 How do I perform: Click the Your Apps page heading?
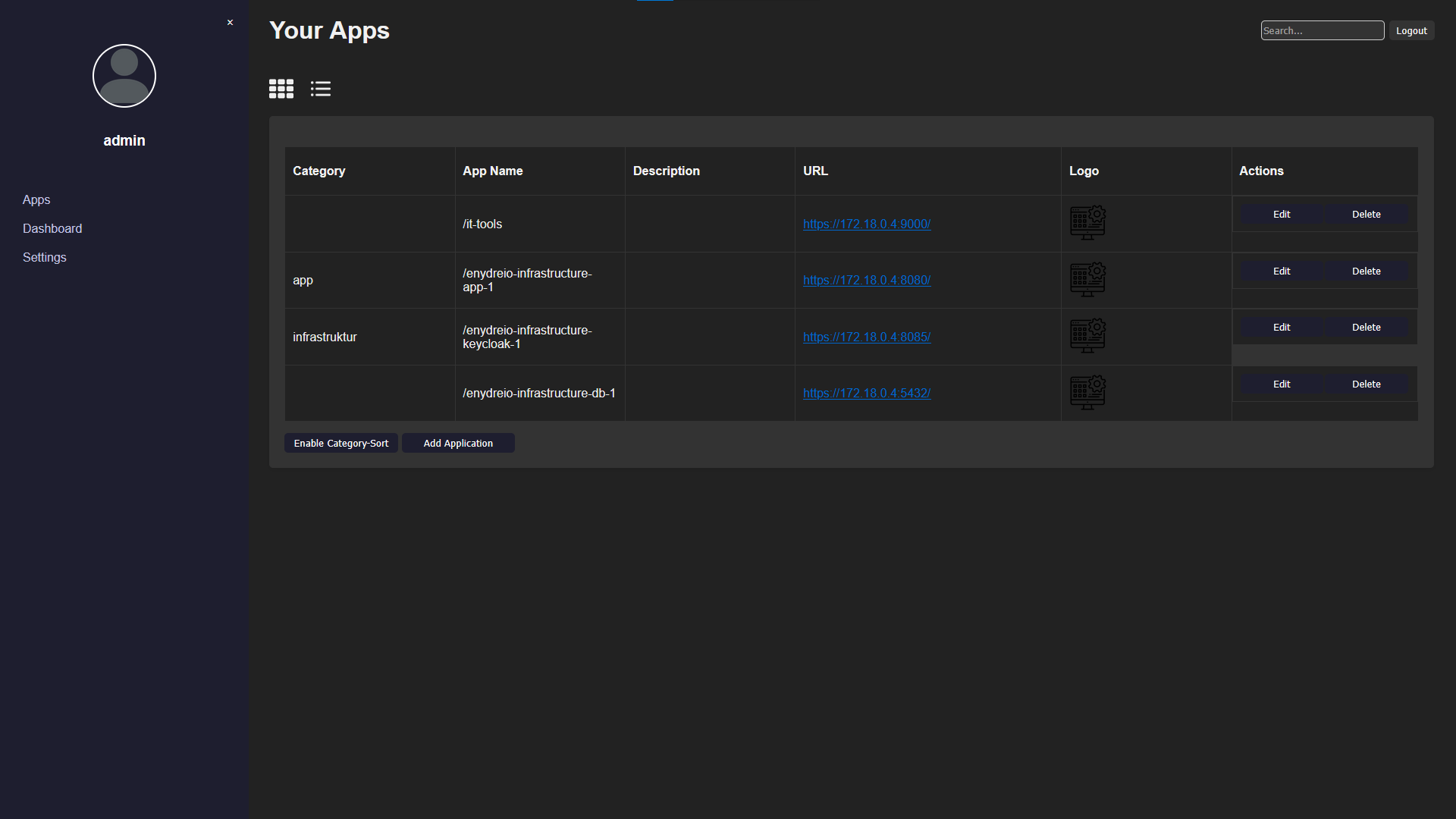coord(329,30)
